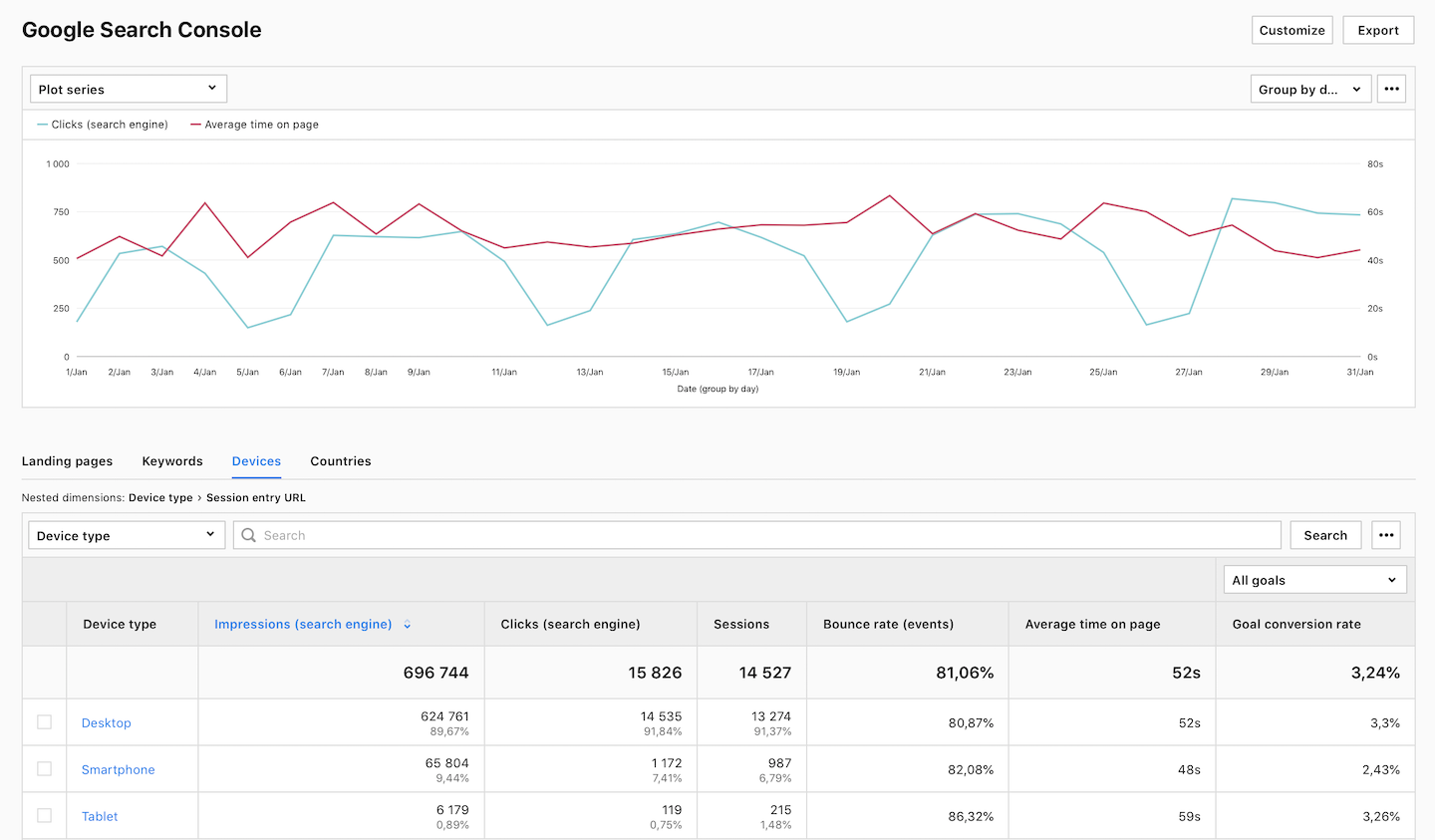Viewport: 1435px width, 840px height.
Task: Click the Search button beside the field
Action: click(1325, 535)
